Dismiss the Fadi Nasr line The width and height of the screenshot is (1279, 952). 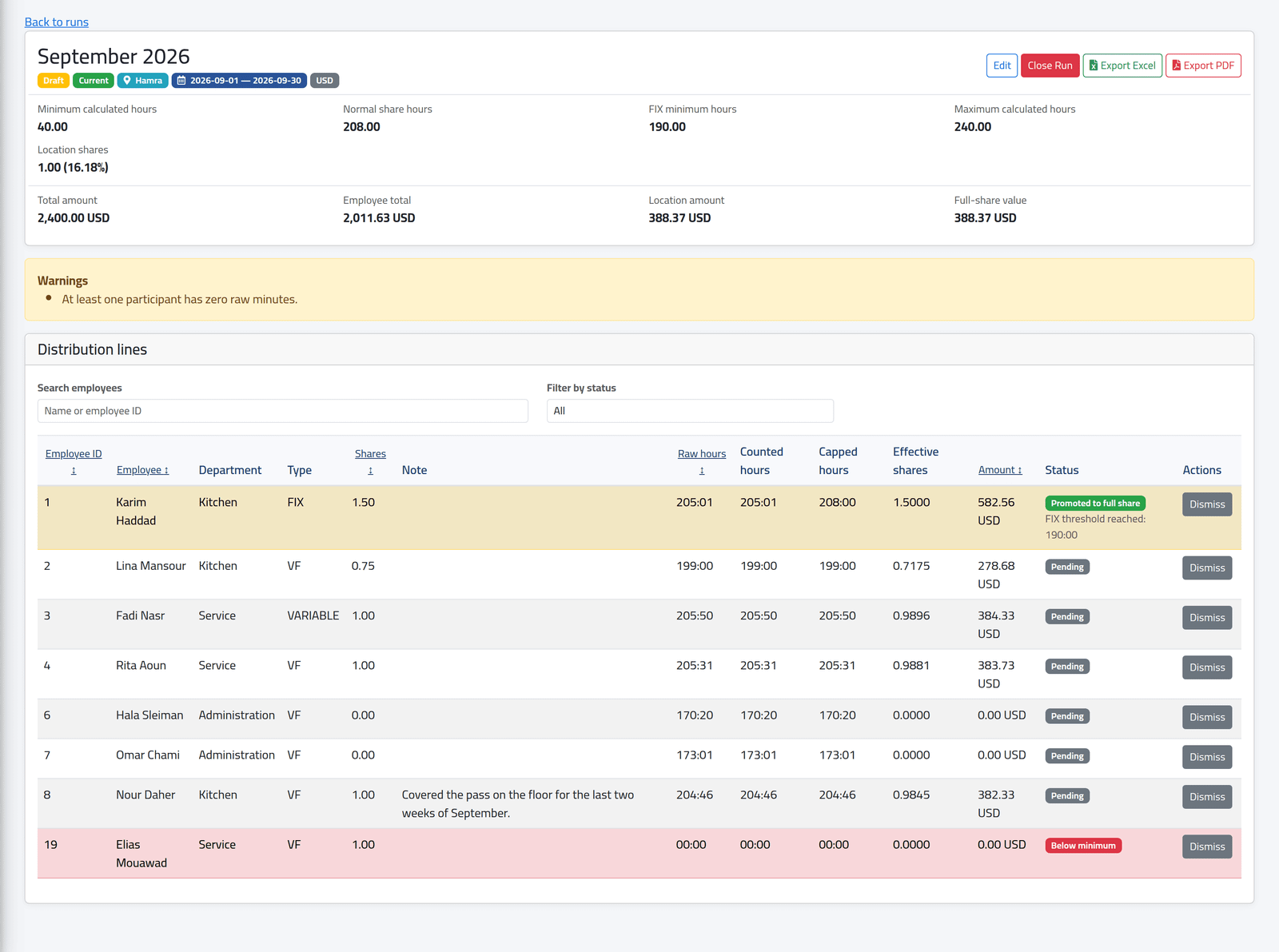click(x=1207, y=618)
